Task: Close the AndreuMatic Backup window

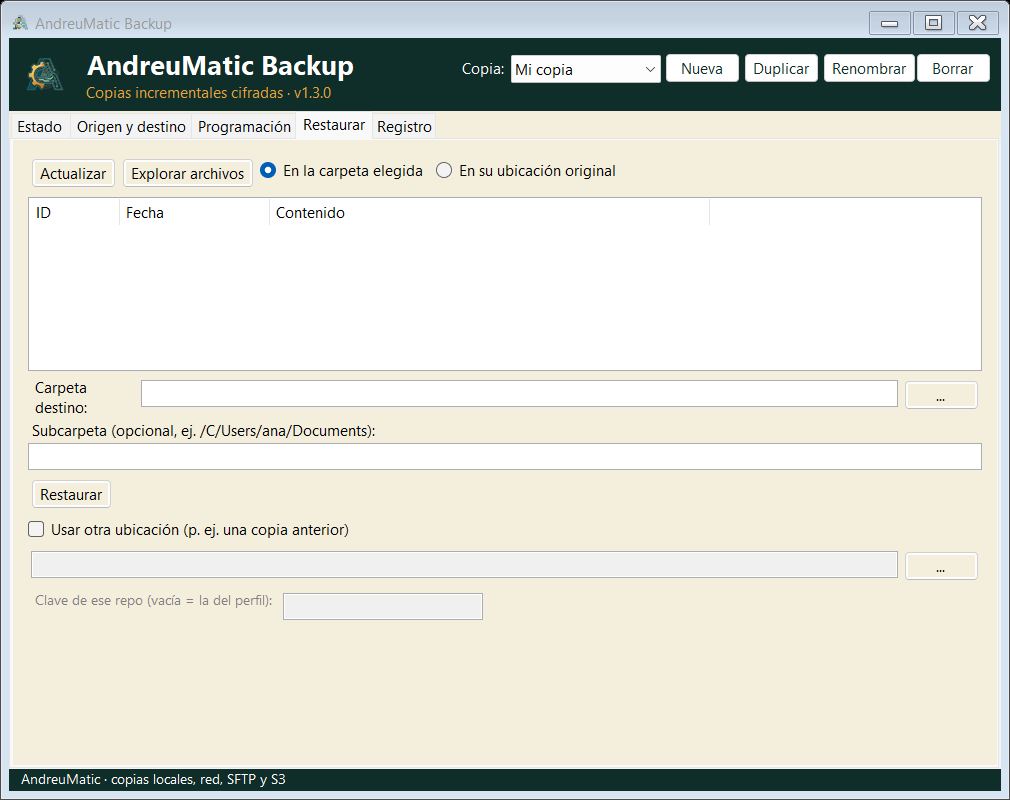Action: click(x=978, y=23)
